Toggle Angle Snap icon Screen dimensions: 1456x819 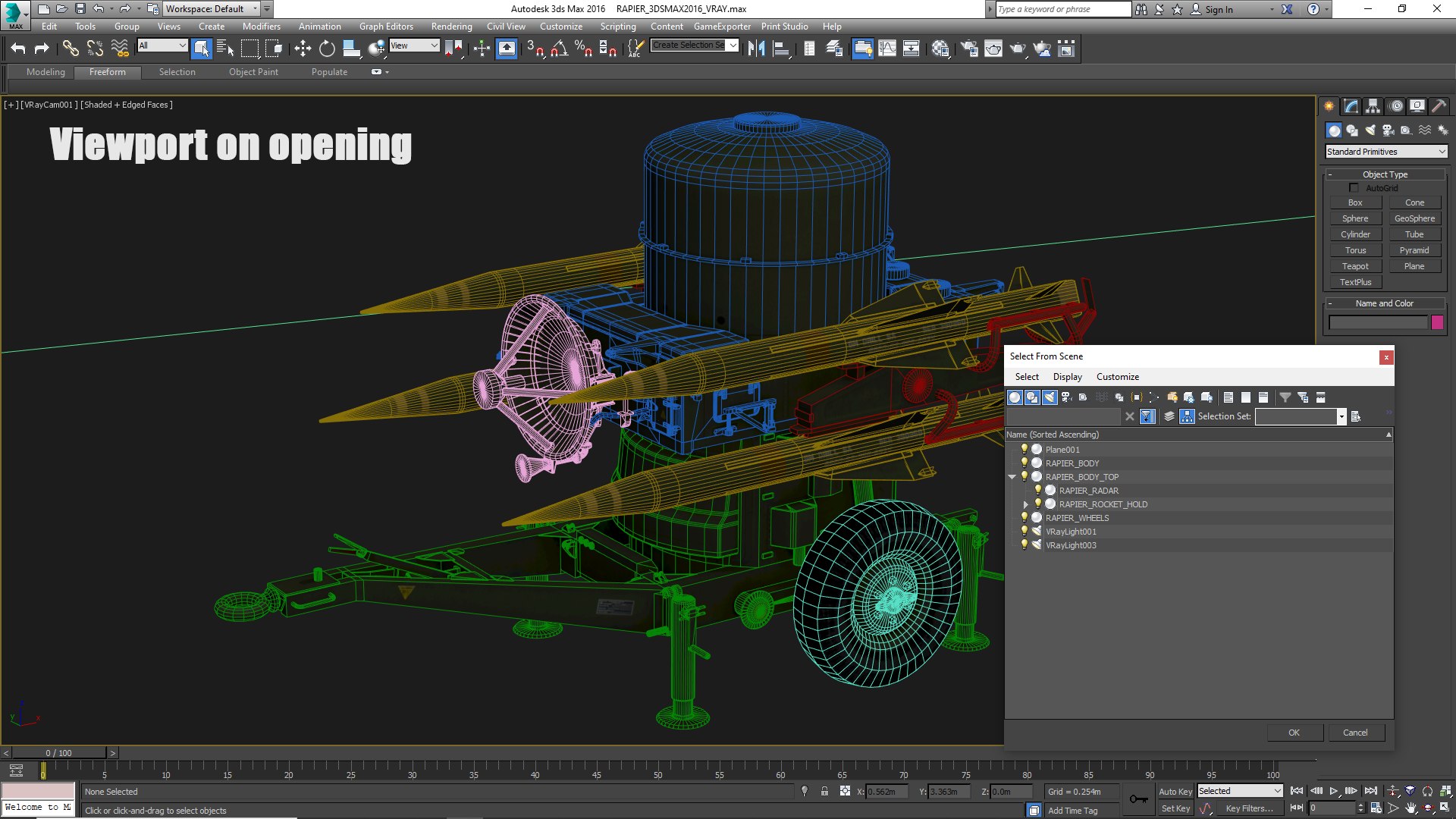point(560,49)
